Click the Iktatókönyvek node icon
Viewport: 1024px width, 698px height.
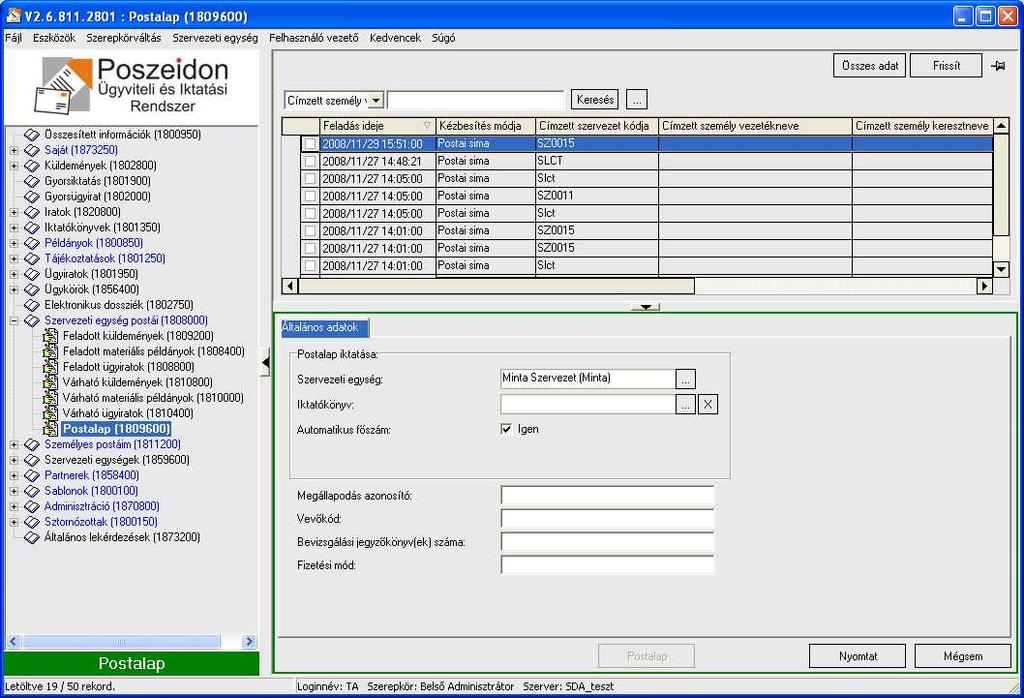click(32, 228)
